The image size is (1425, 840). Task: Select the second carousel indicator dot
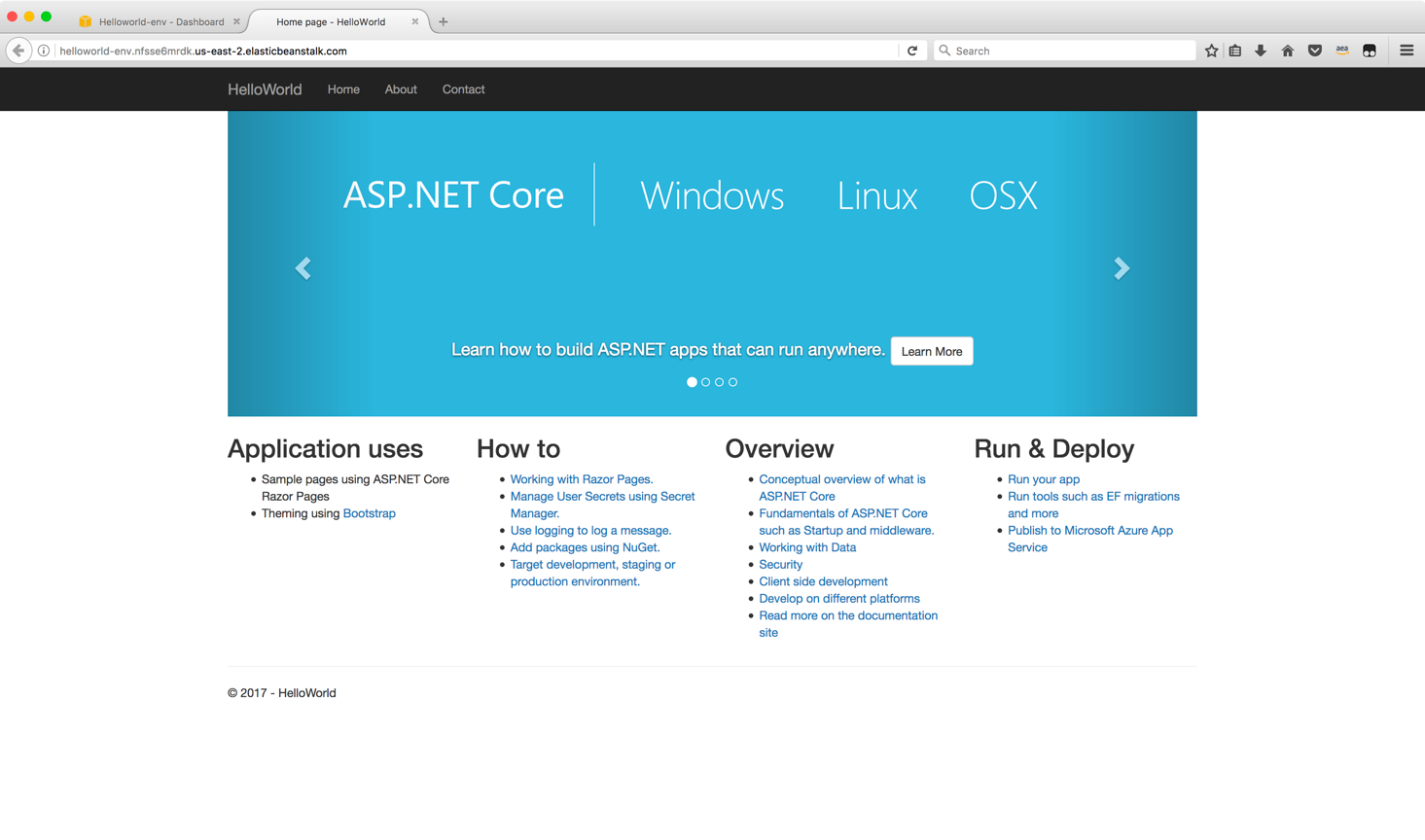706,382
